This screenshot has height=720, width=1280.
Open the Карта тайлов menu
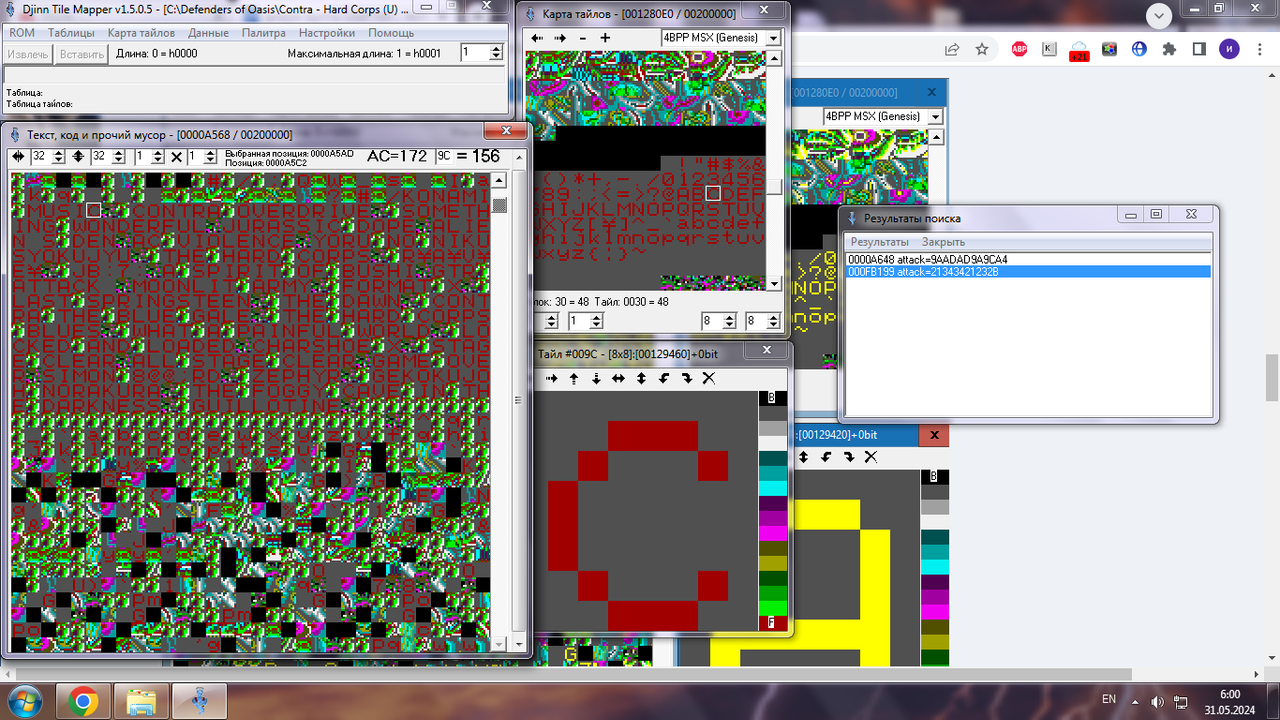tap(141, 33)
